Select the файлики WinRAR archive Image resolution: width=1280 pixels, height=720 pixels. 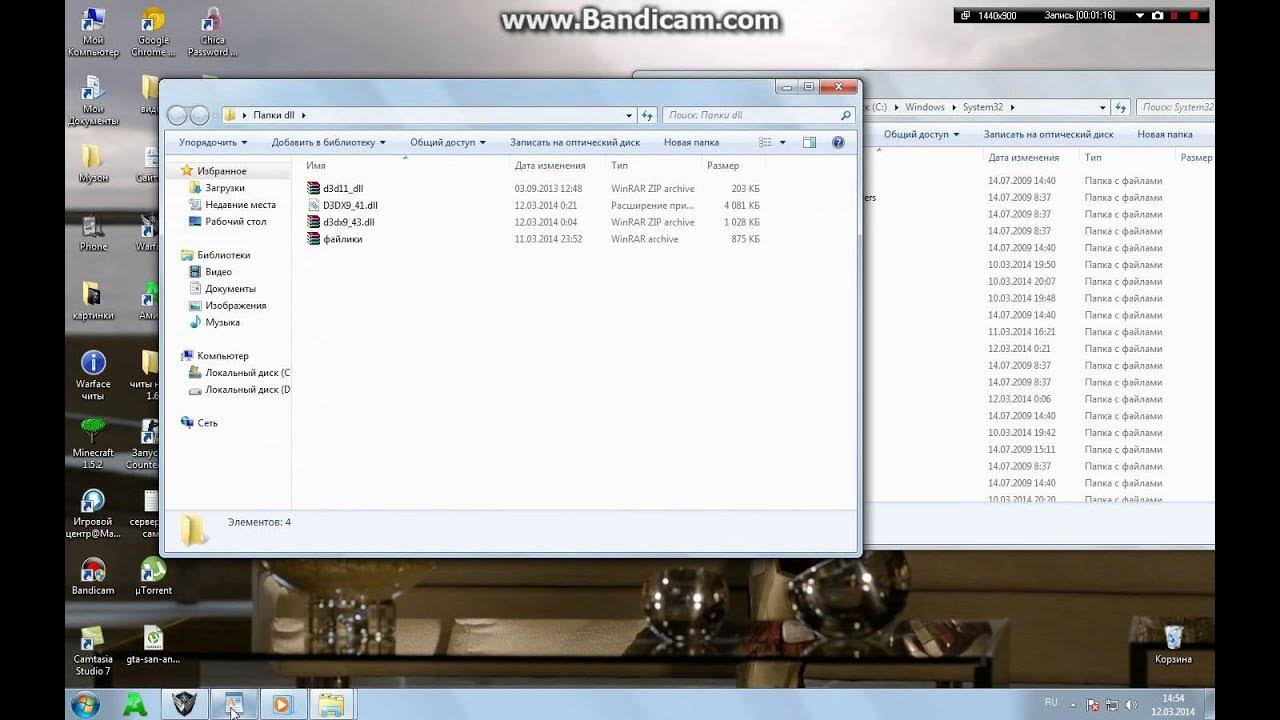(x=335, y=239)
